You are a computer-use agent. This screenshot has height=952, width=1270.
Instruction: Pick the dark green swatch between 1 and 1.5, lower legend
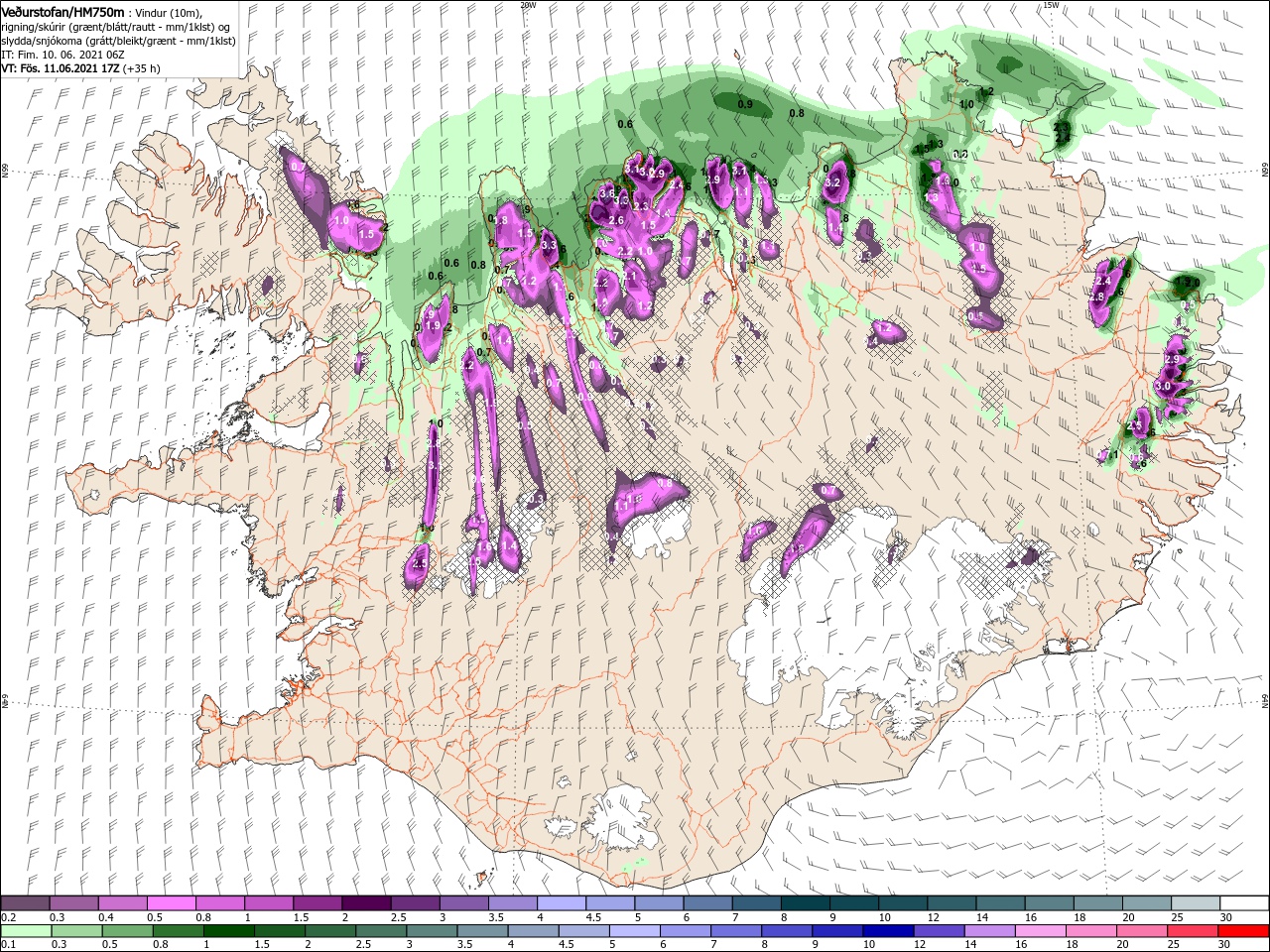pos(229,931)
